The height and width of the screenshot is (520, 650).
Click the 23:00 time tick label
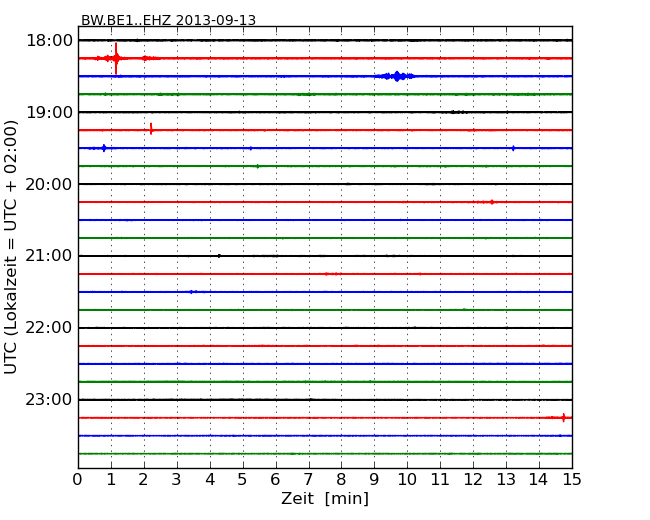coord(49,400)
